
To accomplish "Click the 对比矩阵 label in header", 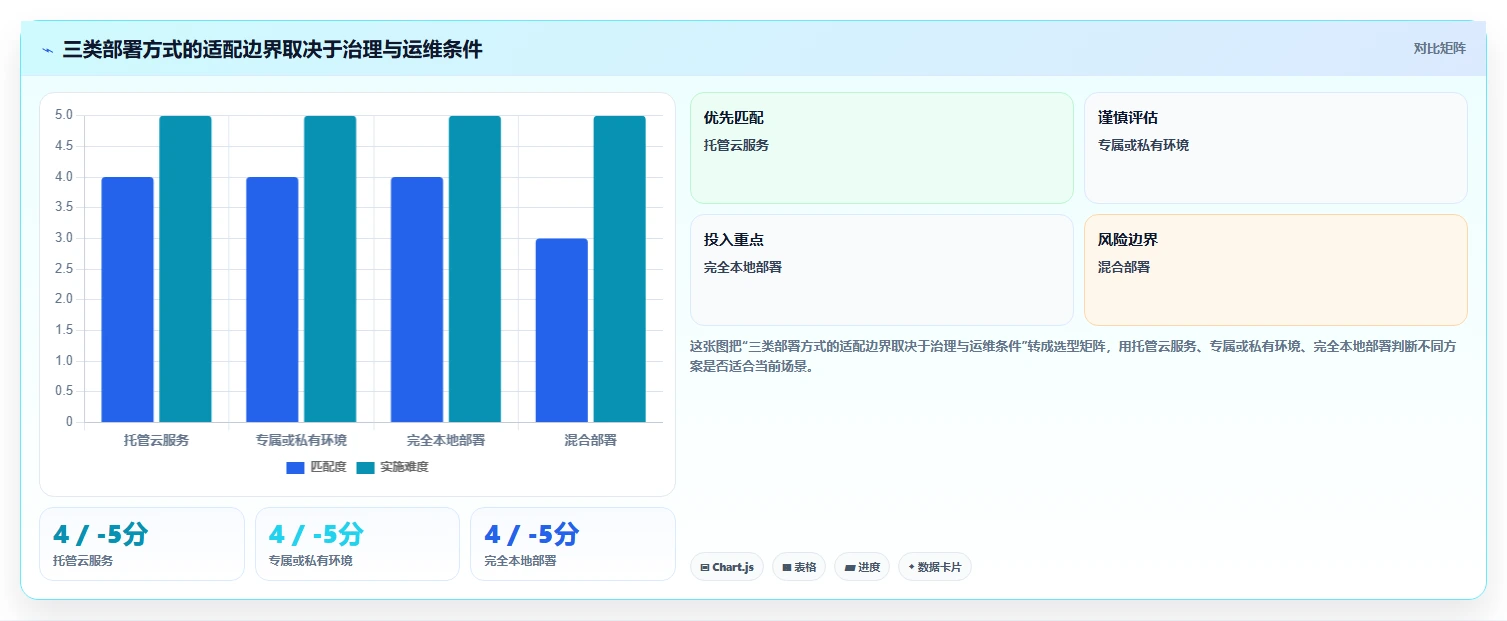I will 1440,48.
